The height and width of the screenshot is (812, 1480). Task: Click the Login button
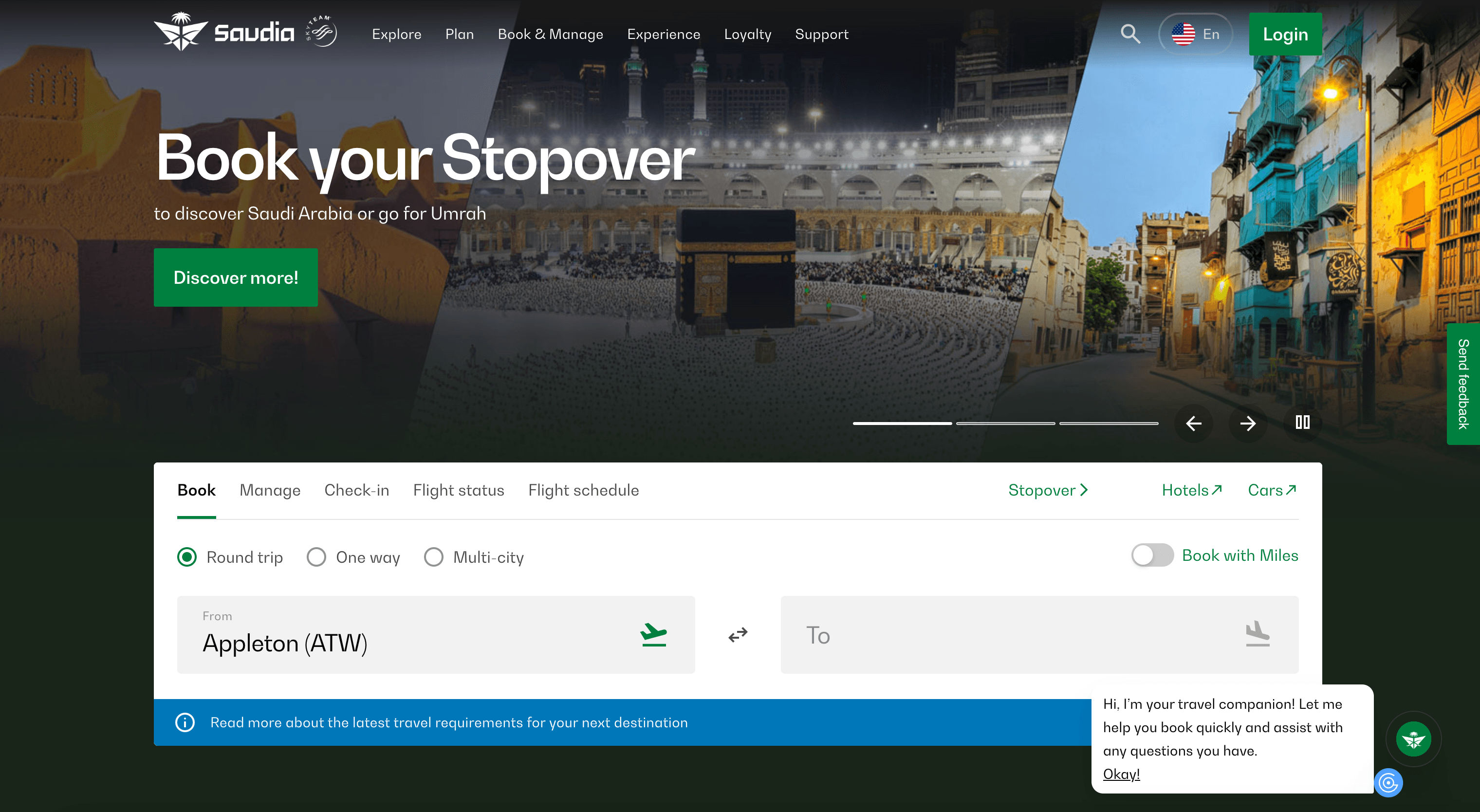1285,35
